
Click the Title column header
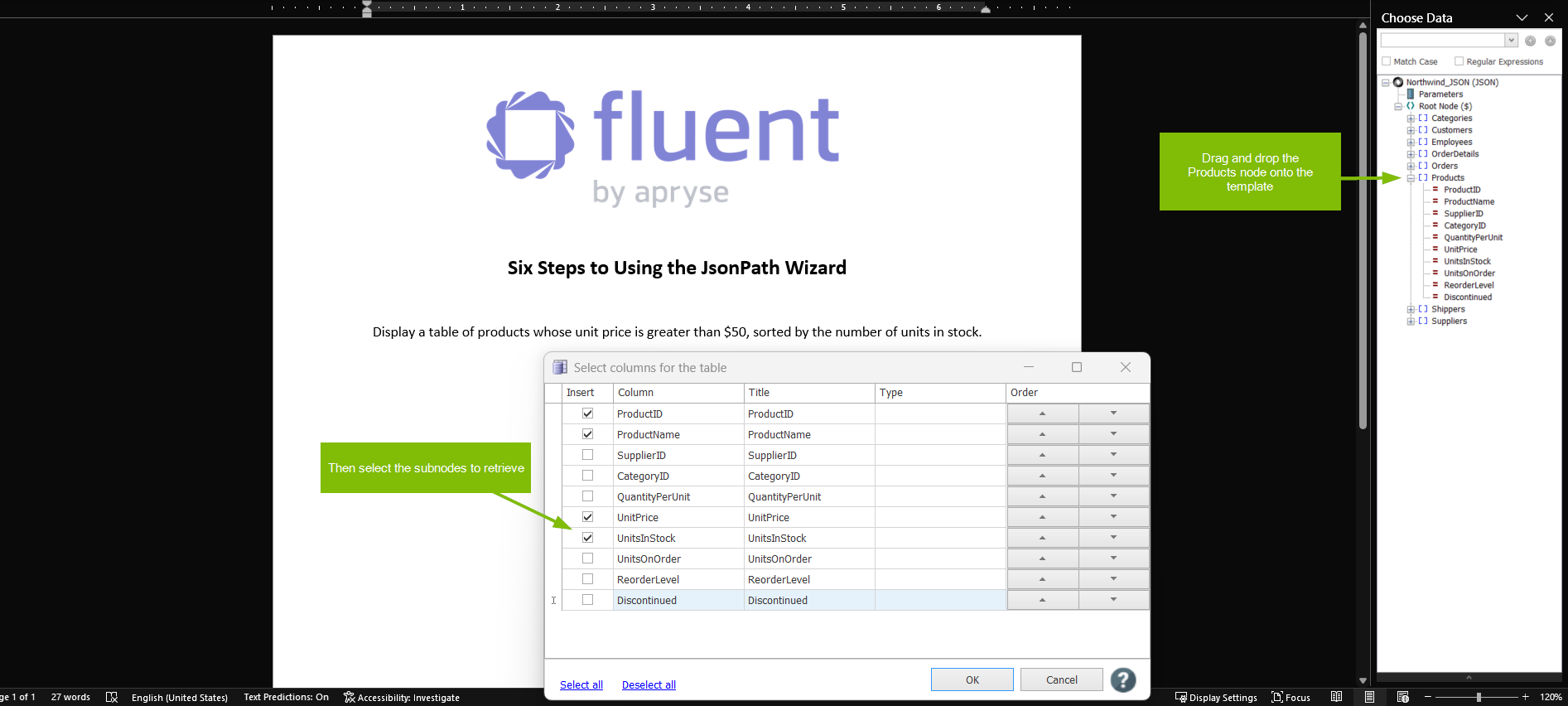(809, 393)
